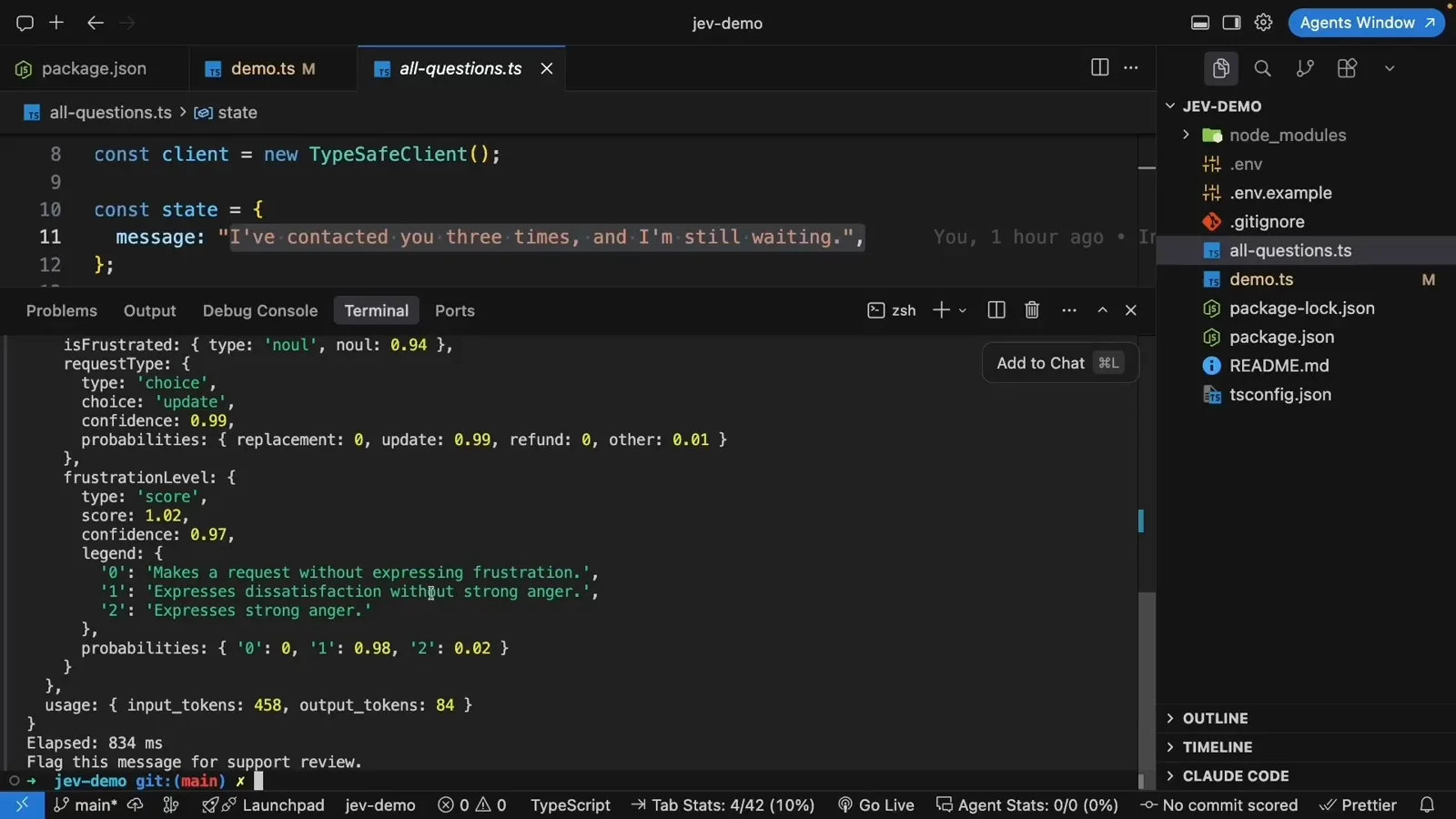Expand additional views chevron in sidebar
This screenshot has width=1456, height=819.
1390,68
